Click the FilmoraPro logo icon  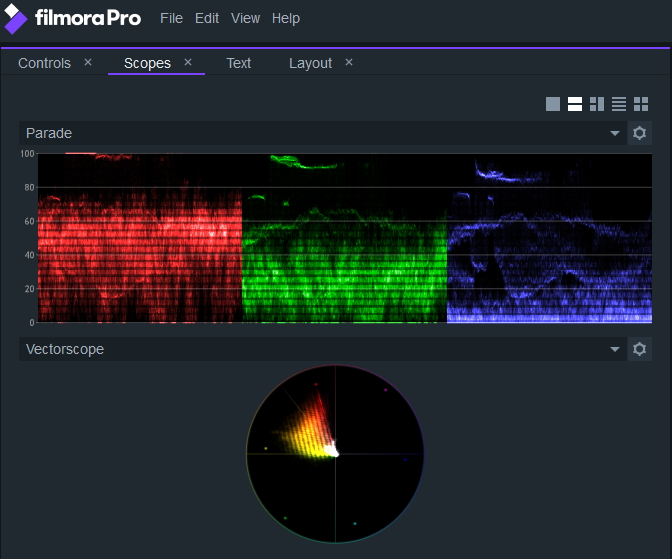16,19
